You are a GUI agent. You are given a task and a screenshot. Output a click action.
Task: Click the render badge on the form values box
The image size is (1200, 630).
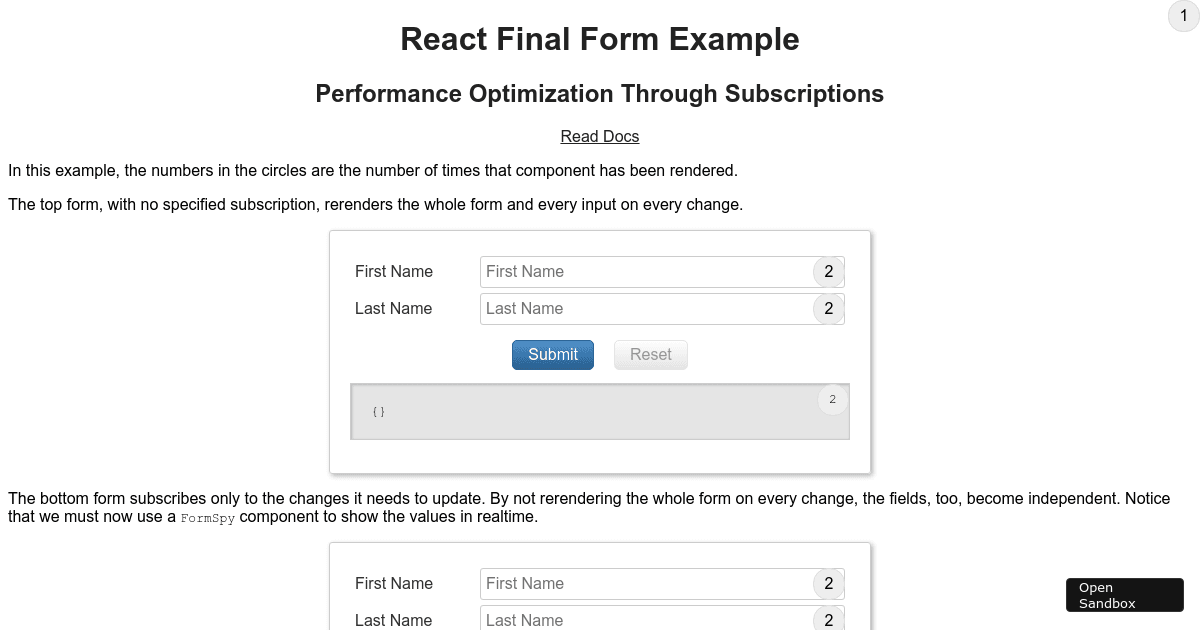pyautogui.click(x=832, y=399)
